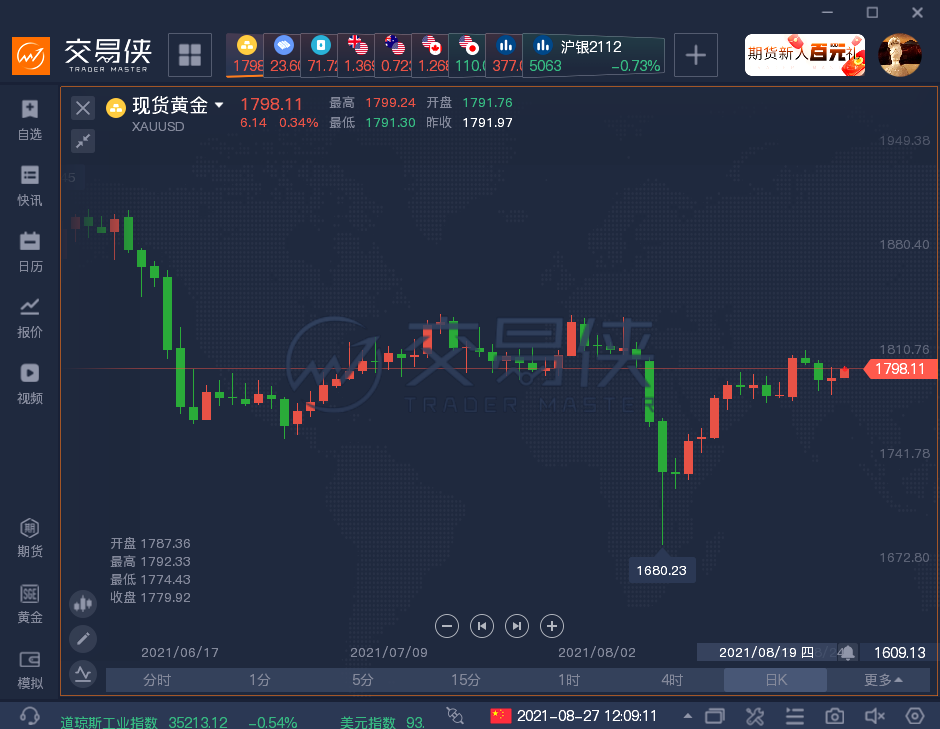Open the indicator line chart tool

(83, 672)
